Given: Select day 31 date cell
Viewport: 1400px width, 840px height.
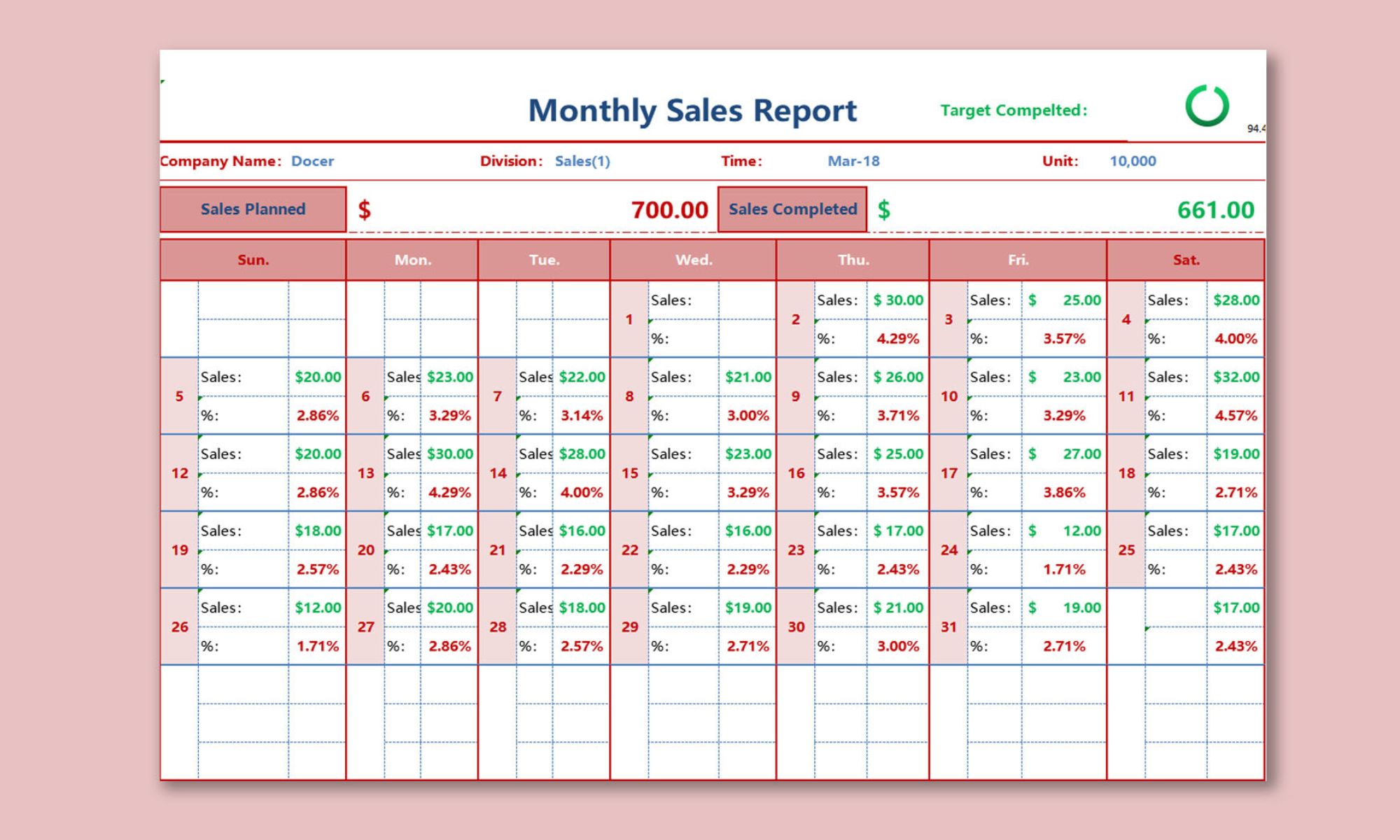Looking at the screenshot, I should pos(948,627).
